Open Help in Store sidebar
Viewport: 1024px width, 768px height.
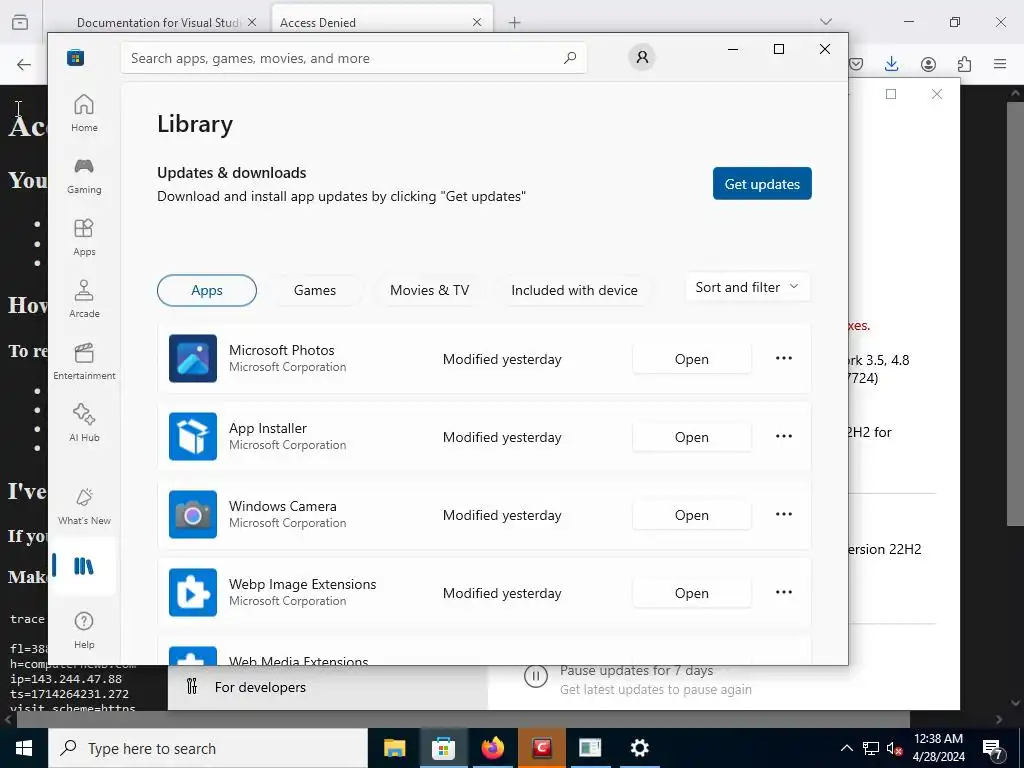pyautogui.click(x=84, y=631)
